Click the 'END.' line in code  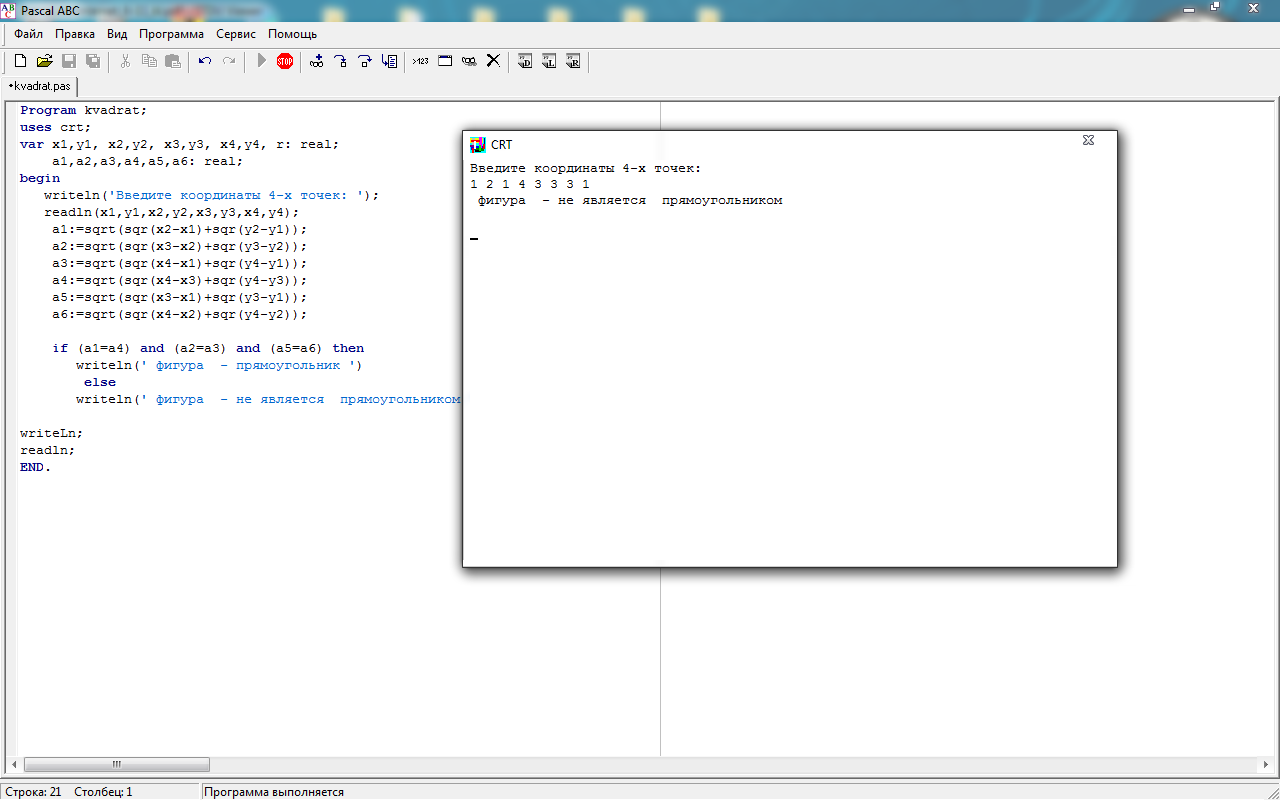tap(36, 467)
